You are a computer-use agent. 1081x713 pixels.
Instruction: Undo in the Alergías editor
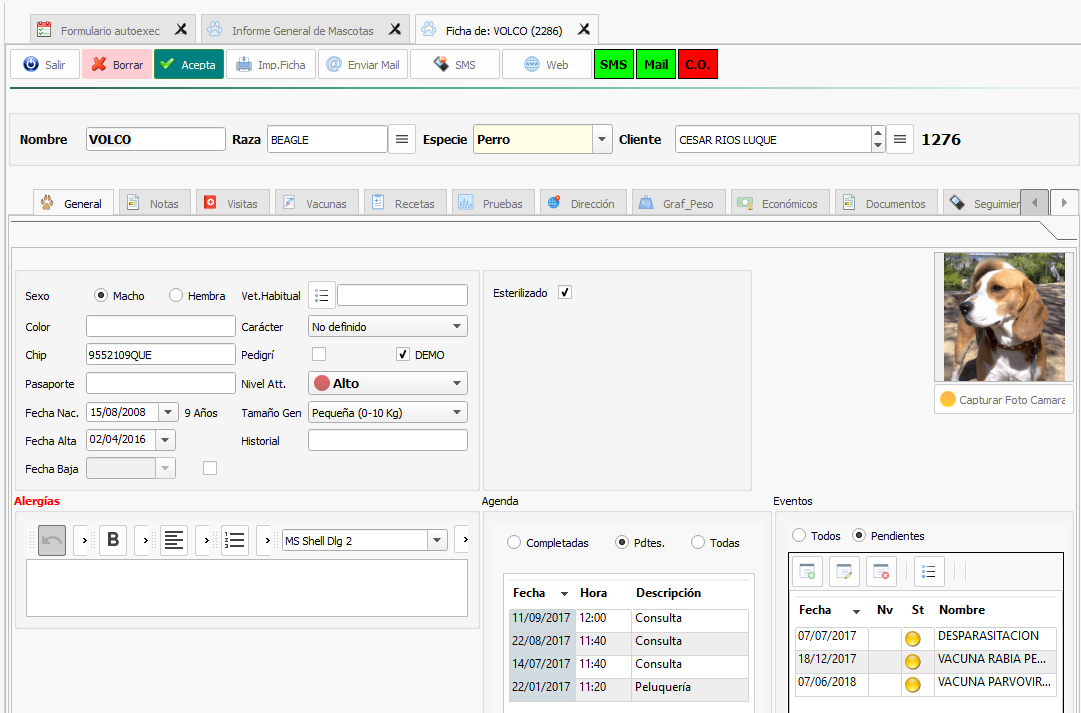(x=52, y=541)
